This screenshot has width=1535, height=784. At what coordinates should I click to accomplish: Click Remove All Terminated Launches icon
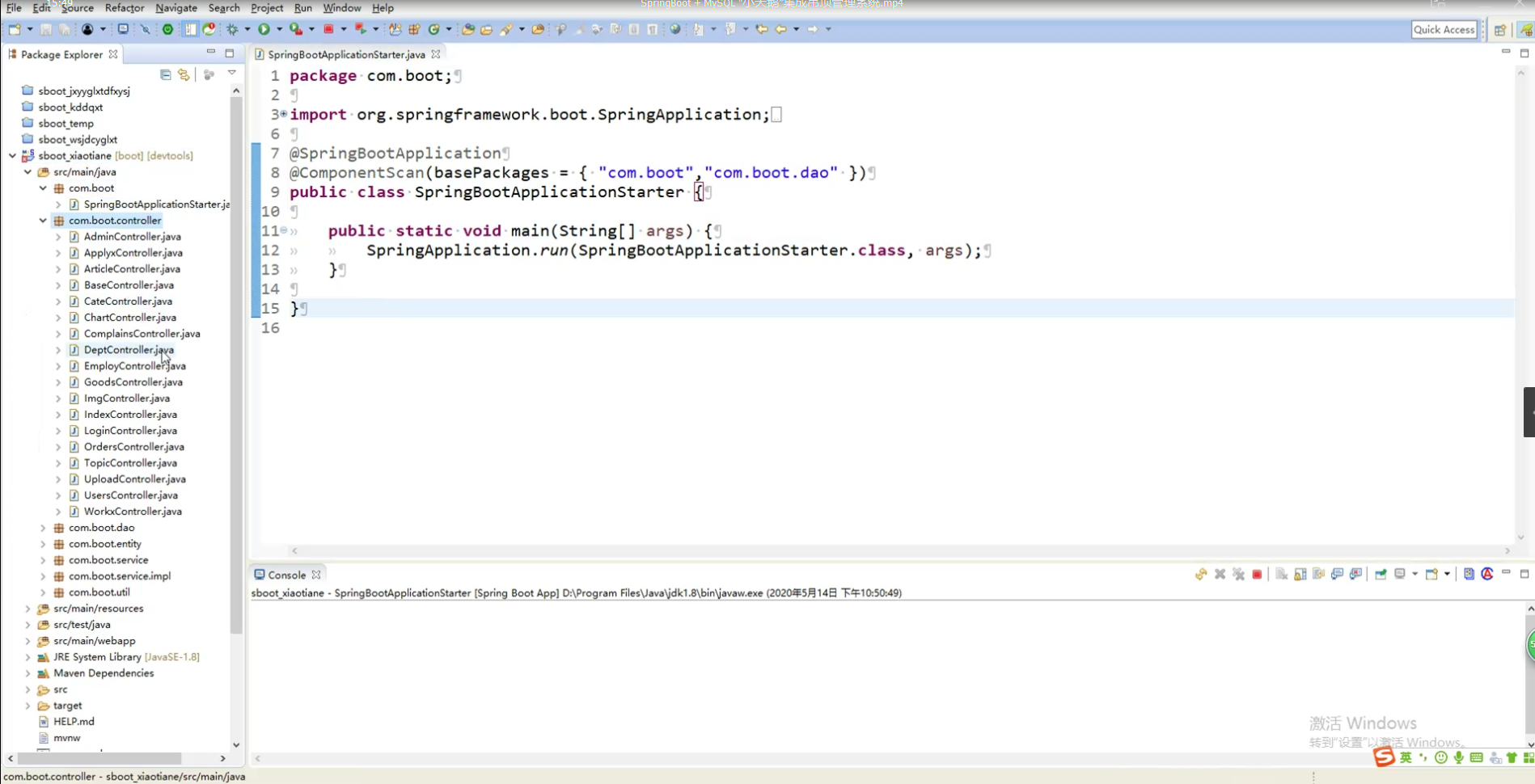pyautogui.click(x=1238, y=575)
